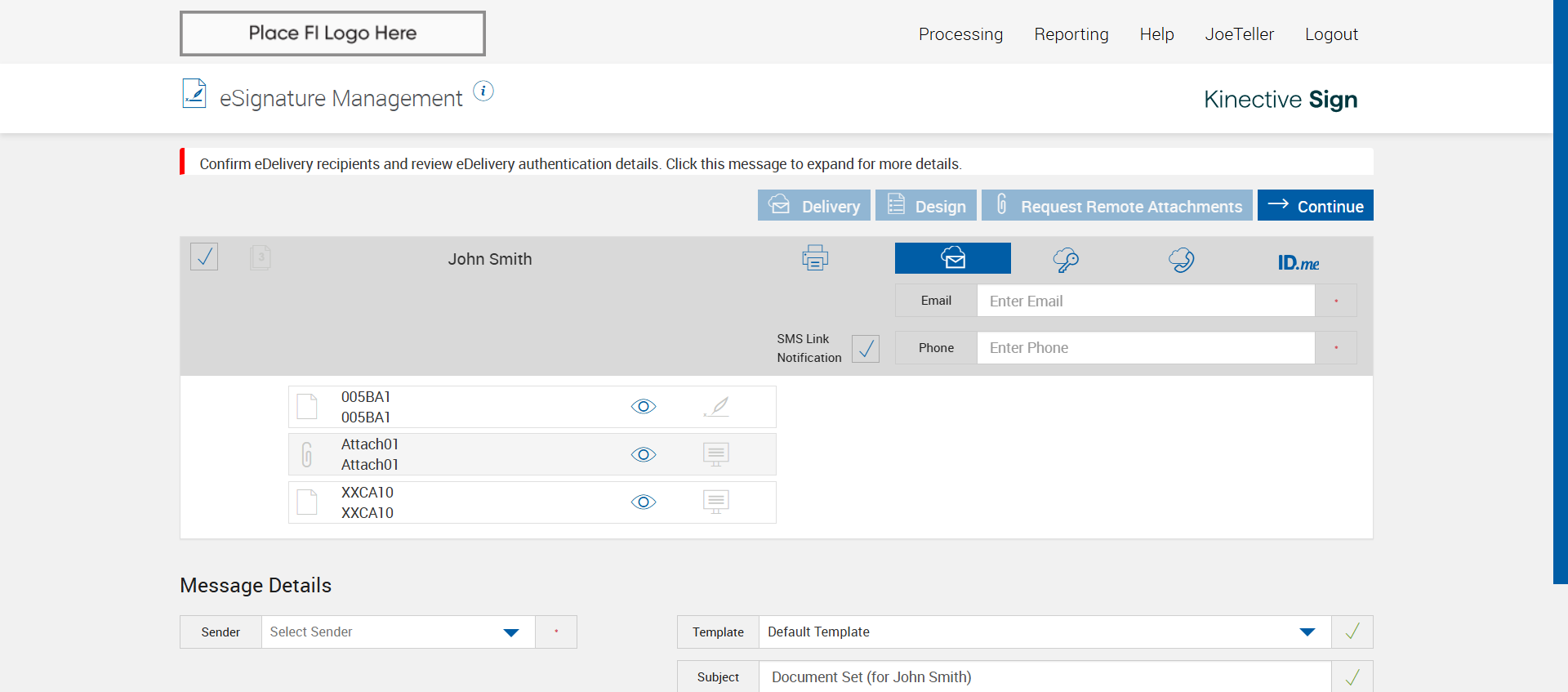Click the Continue button
This screenshot has height=692, width=1568.
[x=1316, y=205]
